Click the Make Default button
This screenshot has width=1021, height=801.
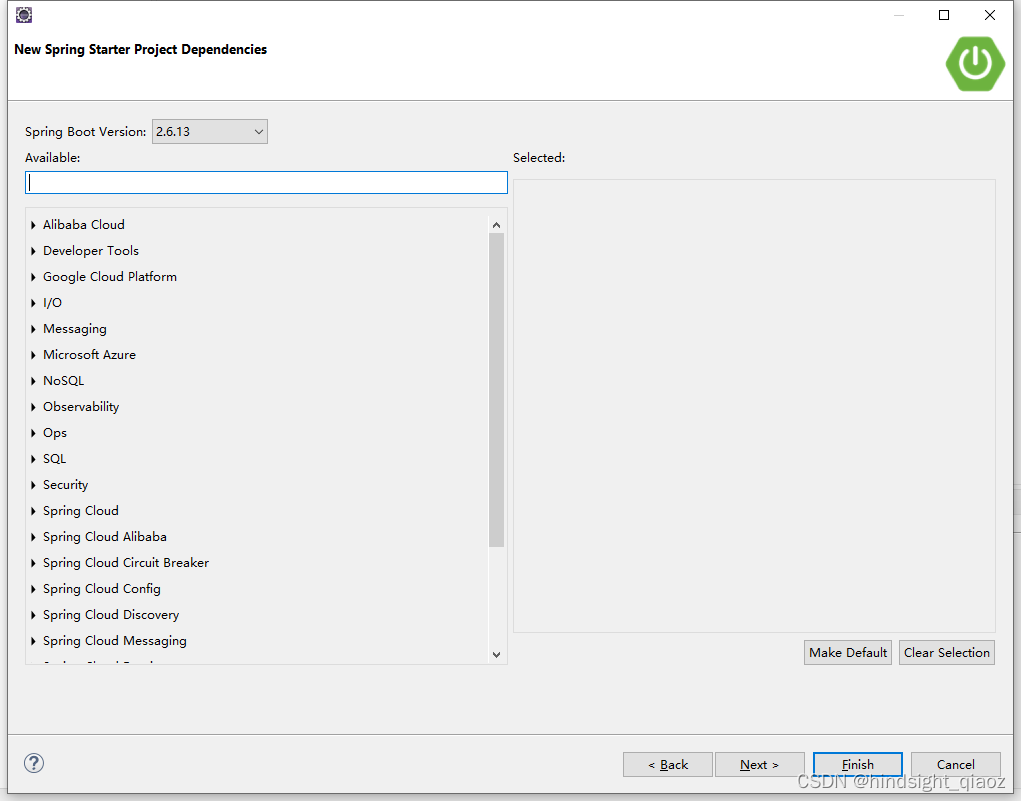point(848,653)
